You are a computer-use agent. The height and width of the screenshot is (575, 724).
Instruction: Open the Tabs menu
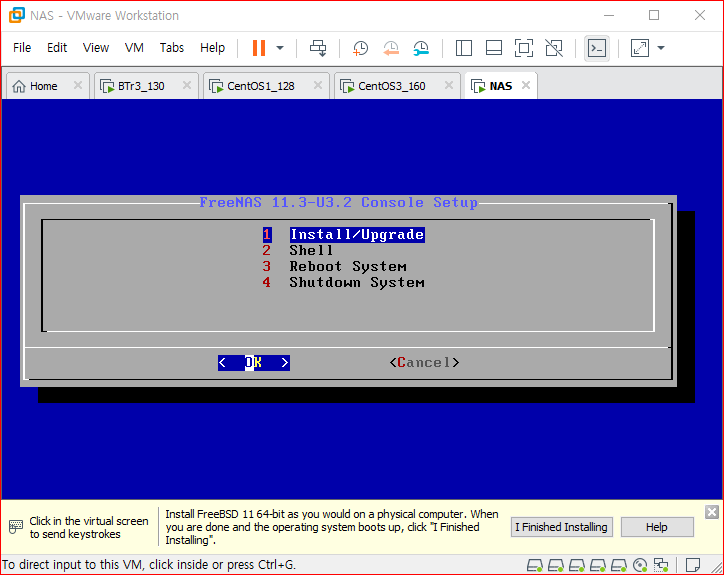[172, 48]
